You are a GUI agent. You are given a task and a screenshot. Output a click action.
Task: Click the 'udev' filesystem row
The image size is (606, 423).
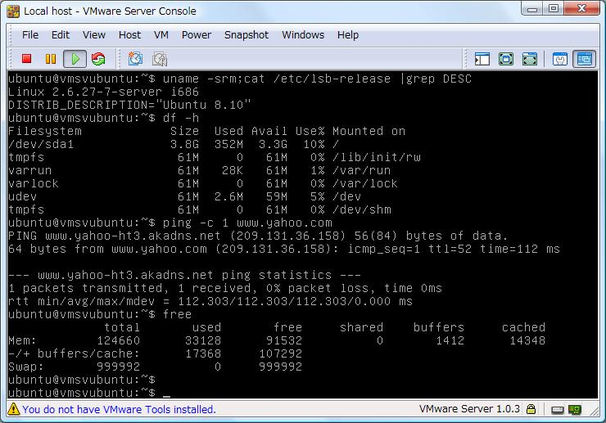pos(184,196)
